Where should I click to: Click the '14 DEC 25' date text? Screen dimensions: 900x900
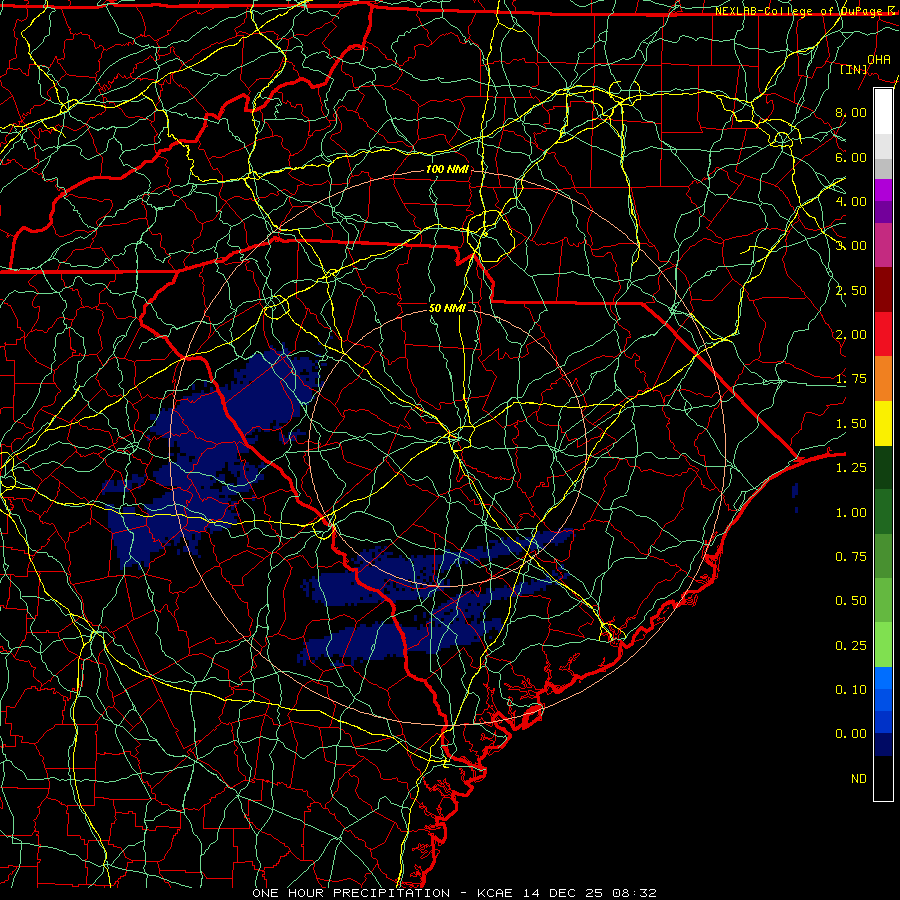coord(564,893)
